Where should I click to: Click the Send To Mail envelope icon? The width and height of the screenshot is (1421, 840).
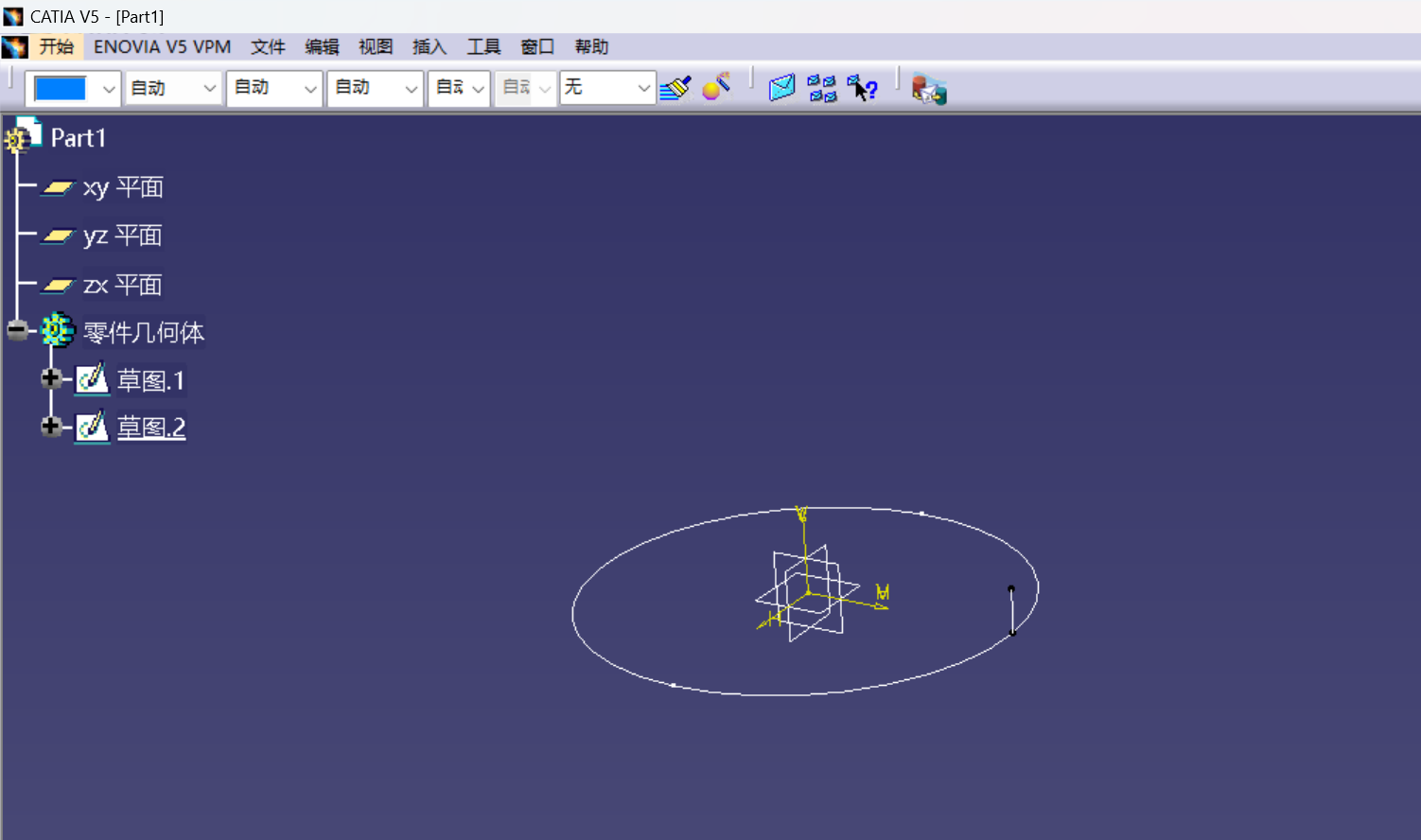(781, 88)
